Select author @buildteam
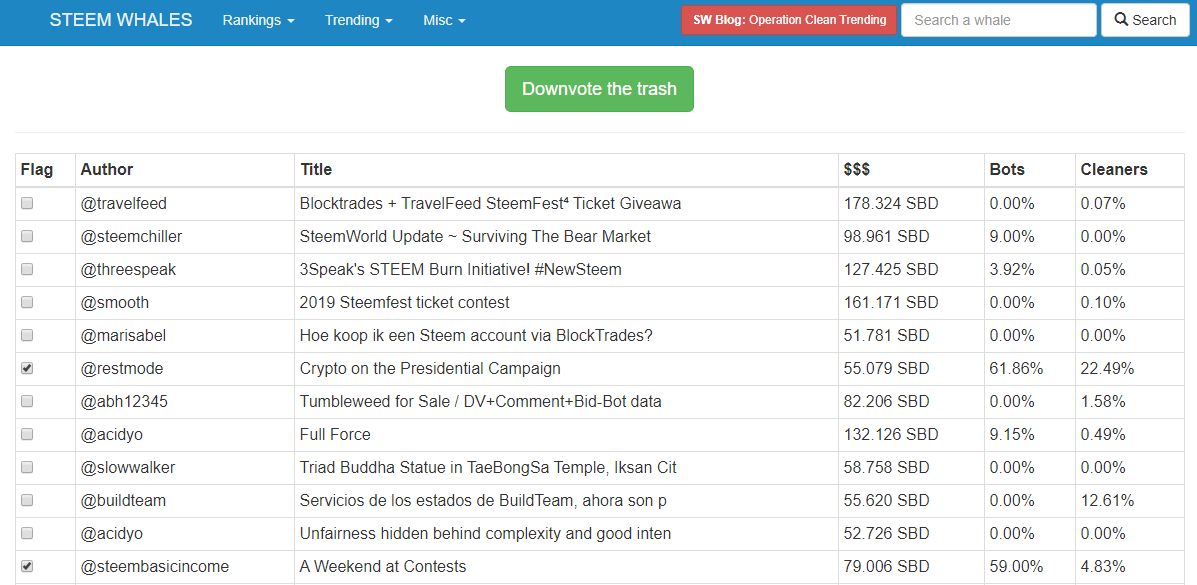Image resolution: width=1197 pixels, height=585 pixels. tap(123, 501)
